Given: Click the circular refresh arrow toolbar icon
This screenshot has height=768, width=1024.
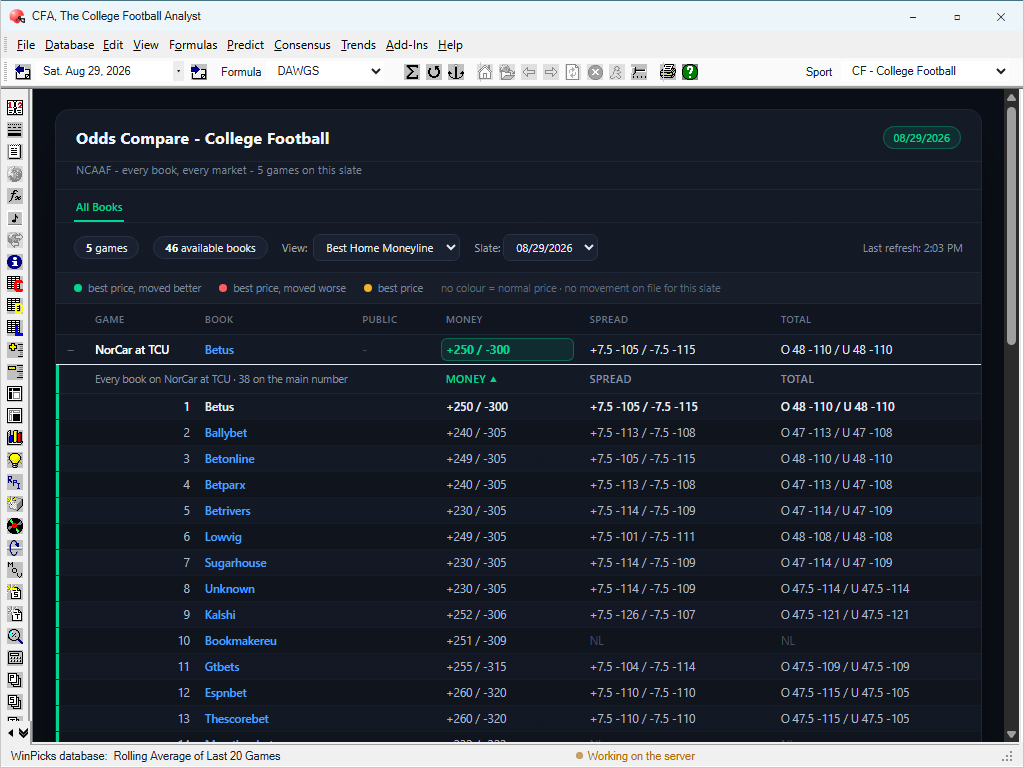Looking at the screenshot, I should click(434, 72).
